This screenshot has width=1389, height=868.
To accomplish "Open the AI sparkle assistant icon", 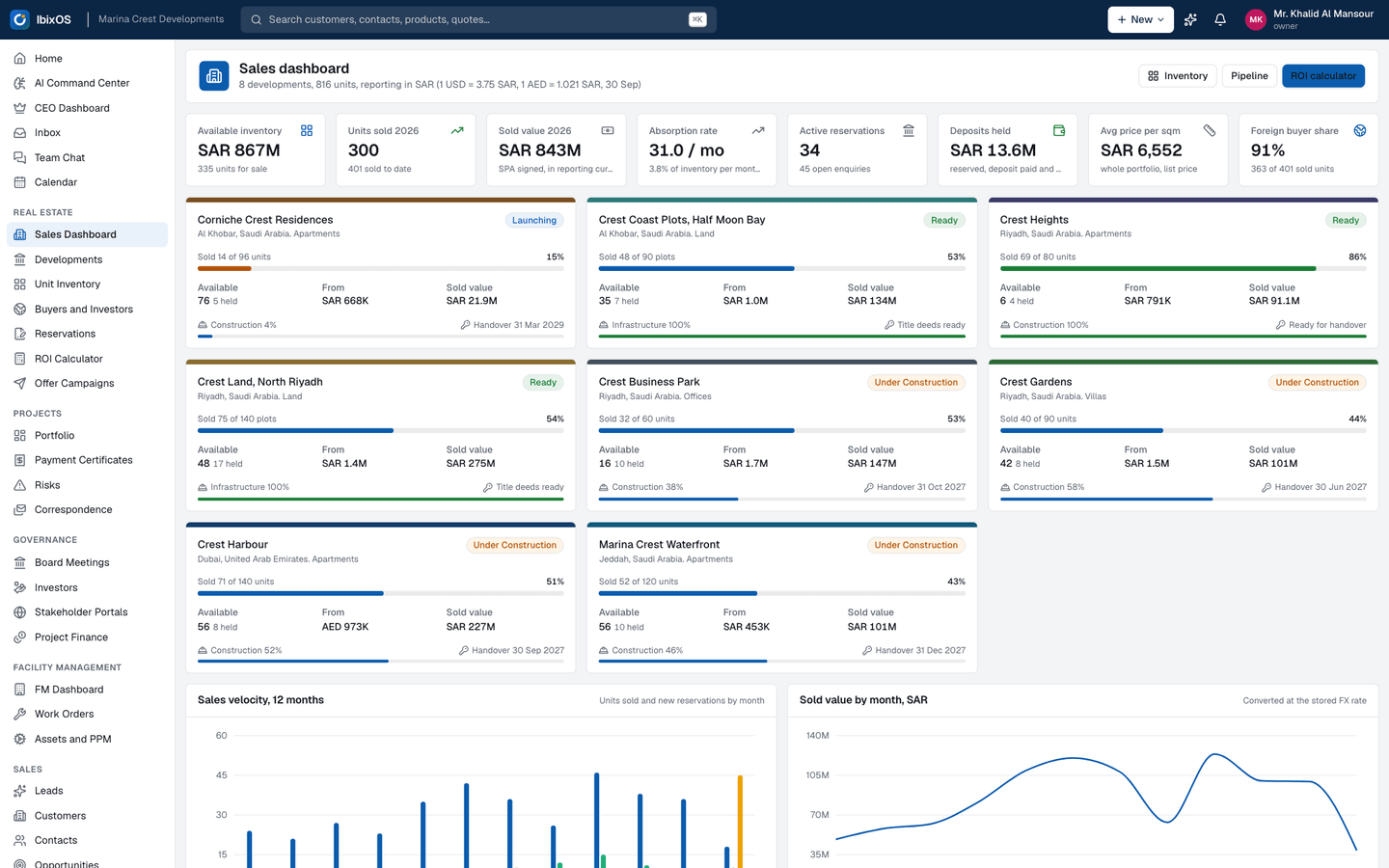I will pos(1190,19).
